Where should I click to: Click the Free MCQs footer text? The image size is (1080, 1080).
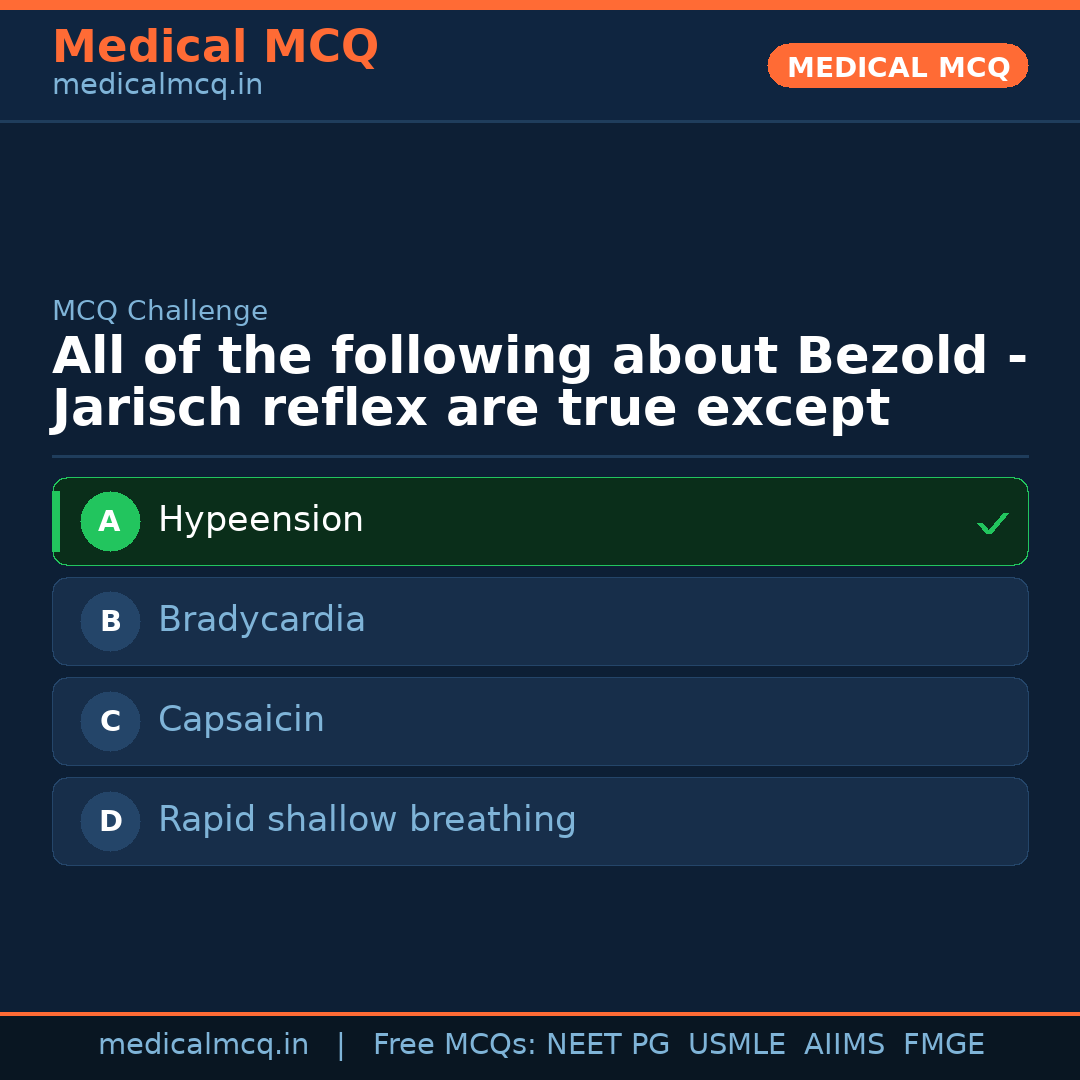tap(455, 1045)
